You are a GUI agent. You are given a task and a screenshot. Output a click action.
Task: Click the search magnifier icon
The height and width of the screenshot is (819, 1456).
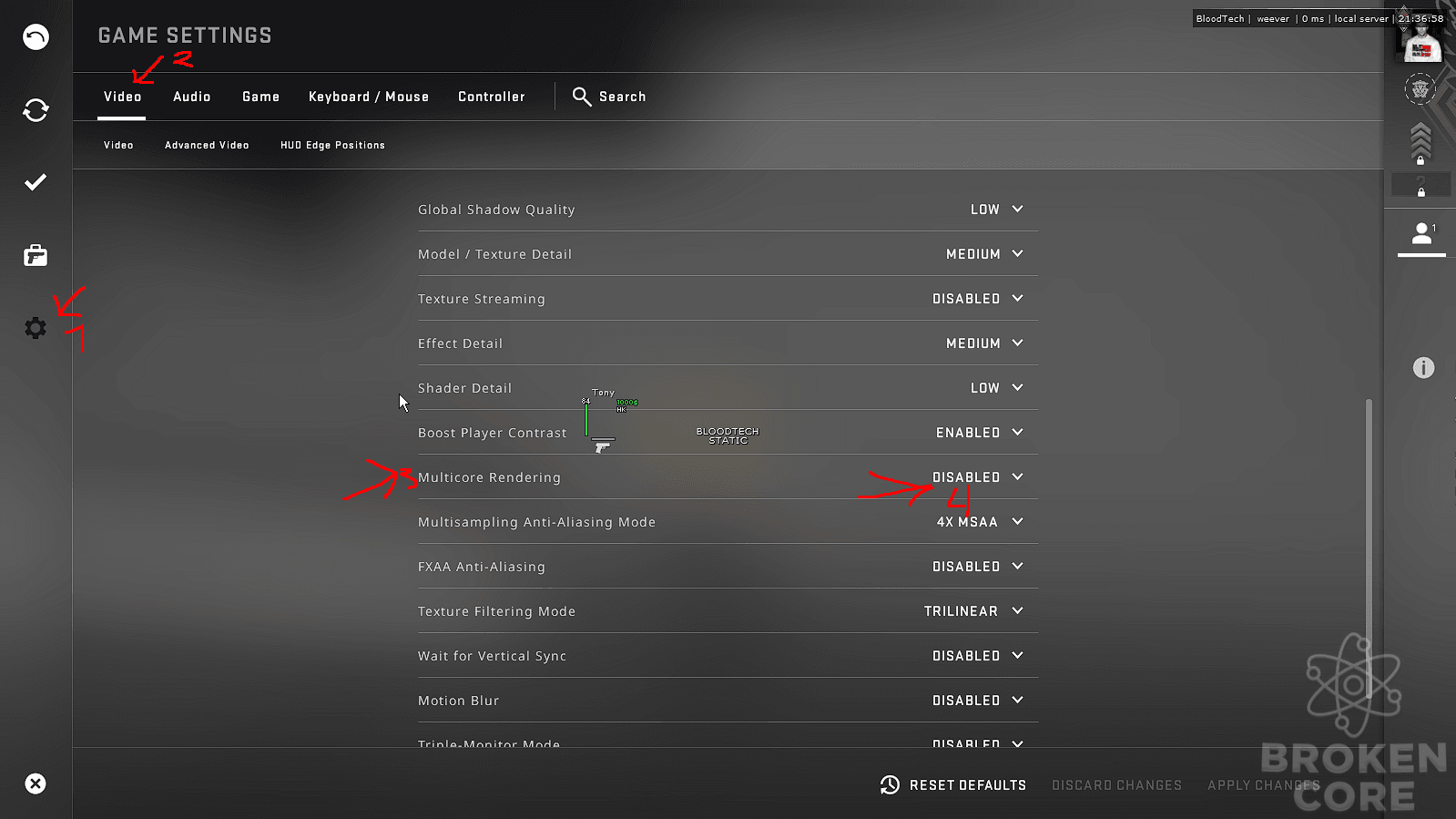tap(582, 97)
